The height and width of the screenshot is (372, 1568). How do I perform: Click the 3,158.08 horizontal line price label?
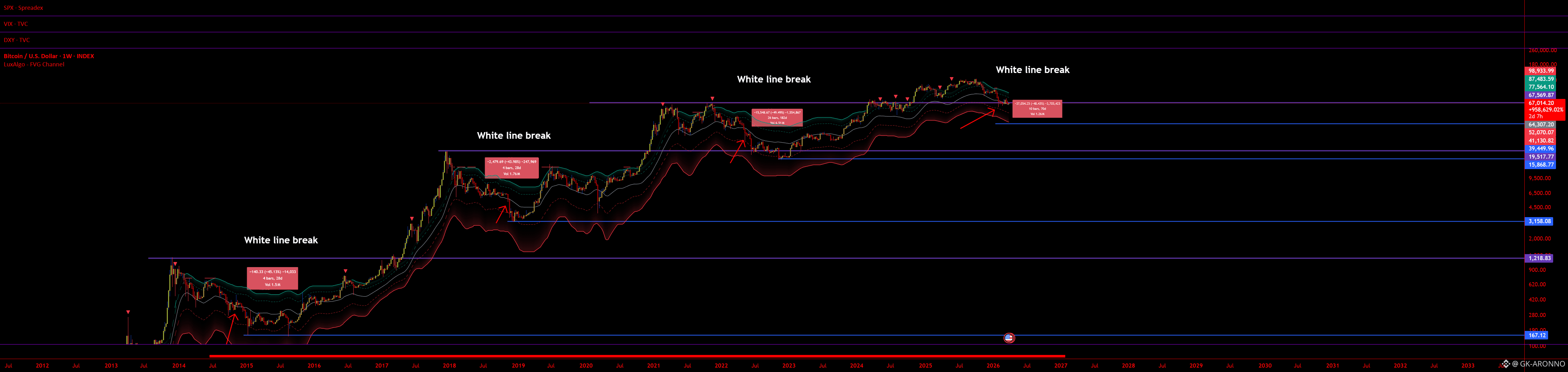pos(1539,222)
